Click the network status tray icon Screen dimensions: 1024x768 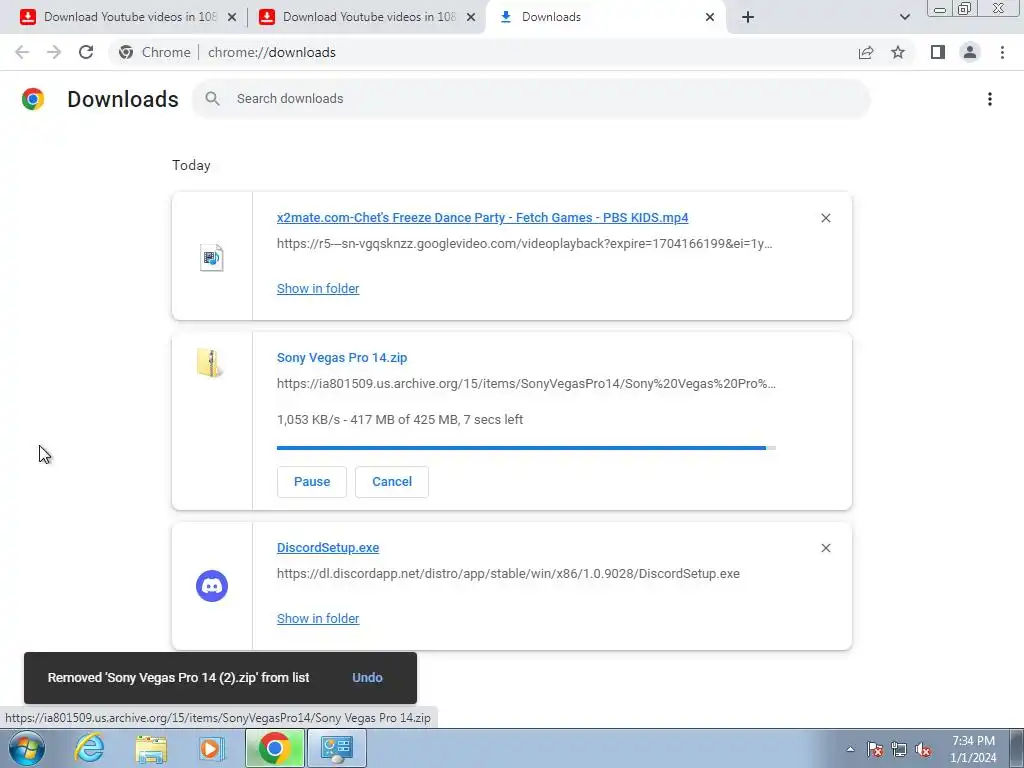click(899, 749)
